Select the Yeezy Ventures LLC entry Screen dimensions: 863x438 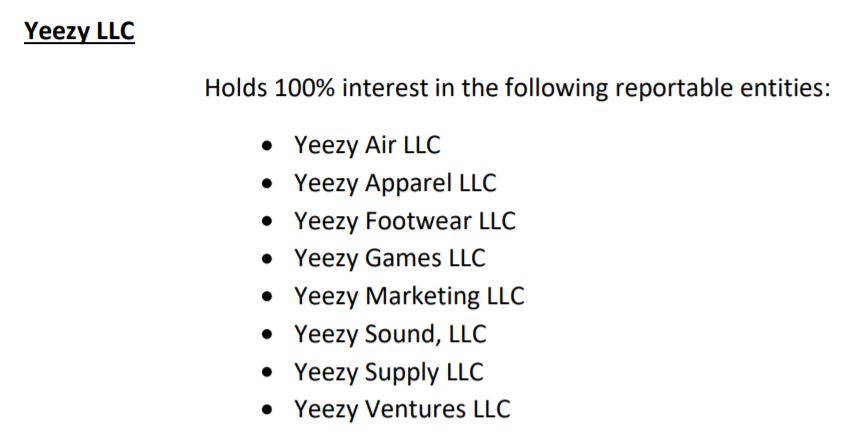click(x=402, y=409)
